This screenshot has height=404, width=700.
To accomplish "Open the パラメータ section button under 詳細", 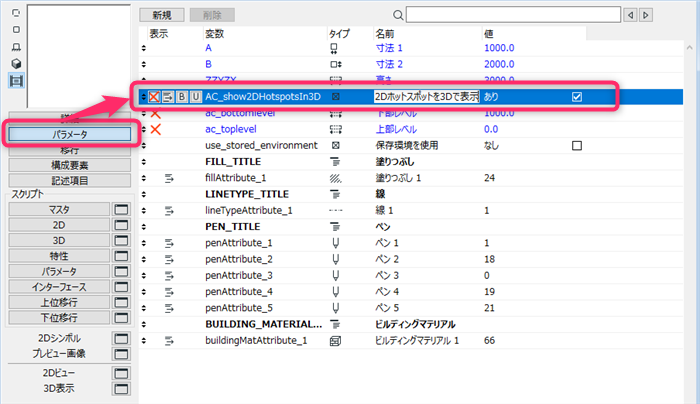I will click(x=70, y=134).
